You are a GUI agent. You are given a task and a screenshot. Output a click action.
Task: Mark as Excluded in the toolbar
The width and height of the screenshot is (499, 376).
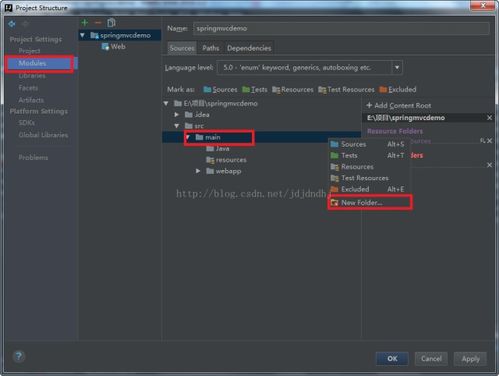click(x=398, y=89)
